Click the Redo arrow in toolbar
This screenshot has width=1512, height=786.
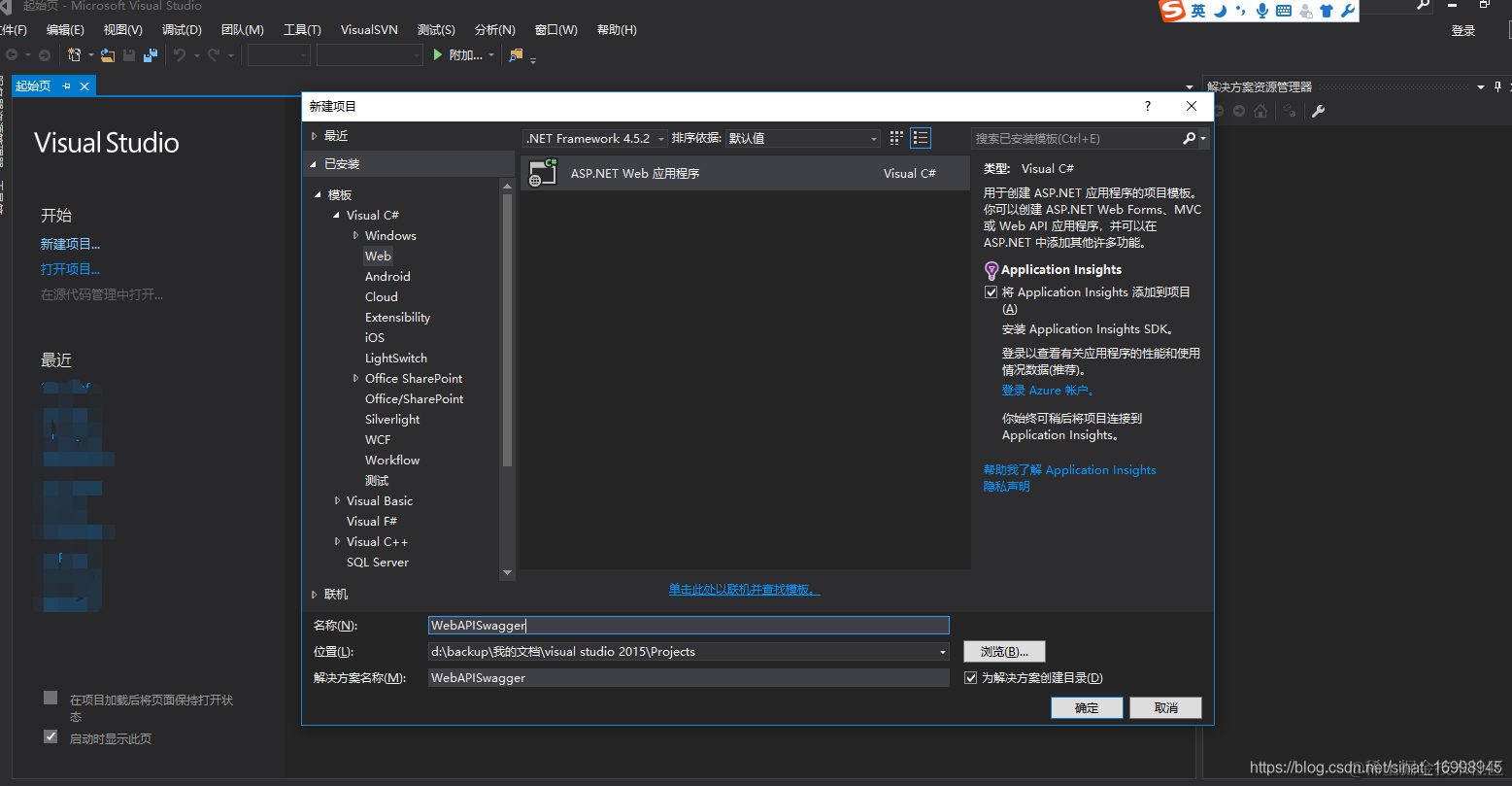pyautogui.click(x=214, y=55)
